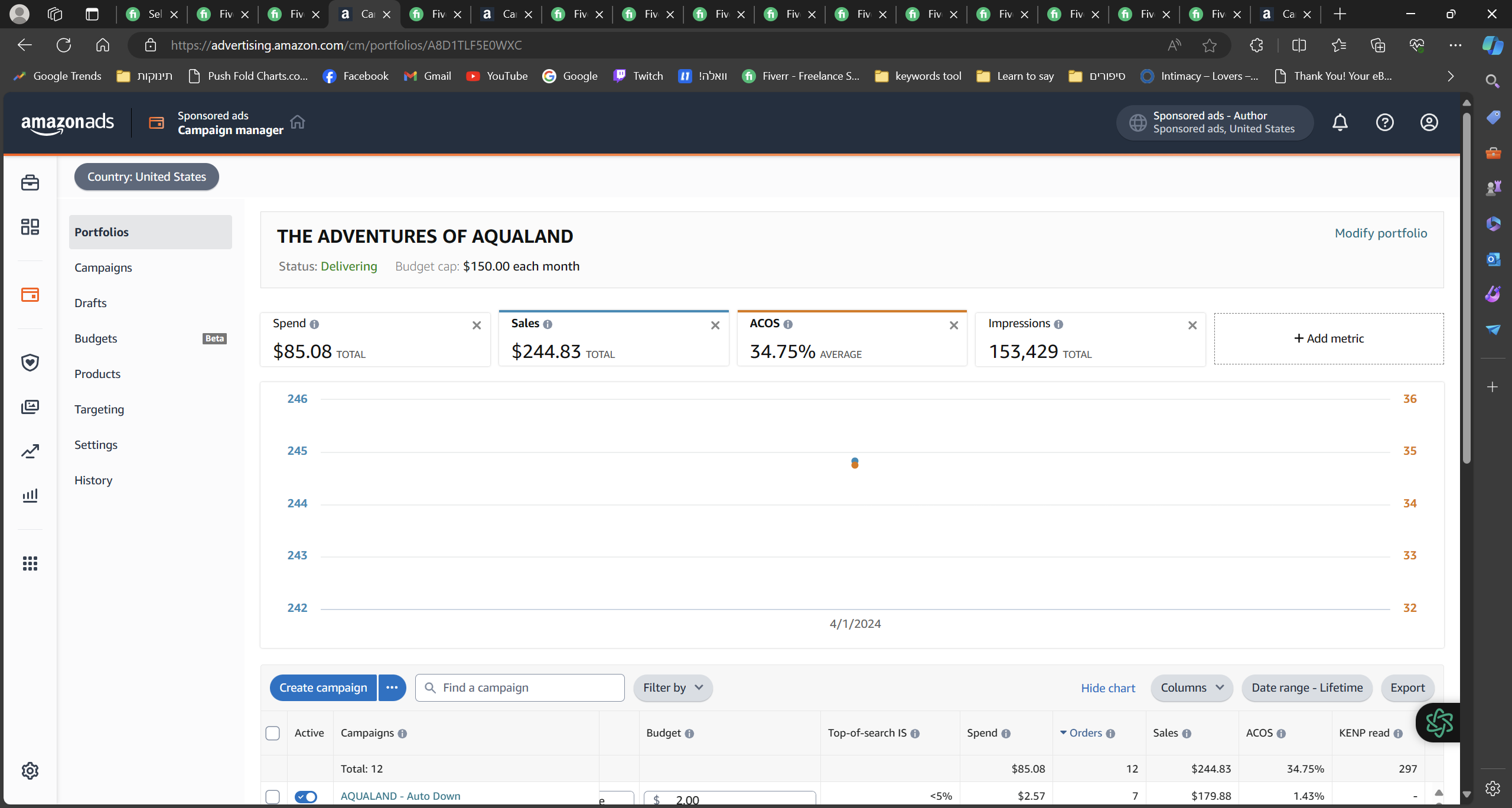Remove the Spend metric card
The image size is (1512, 808).
(x=477, y=325)
